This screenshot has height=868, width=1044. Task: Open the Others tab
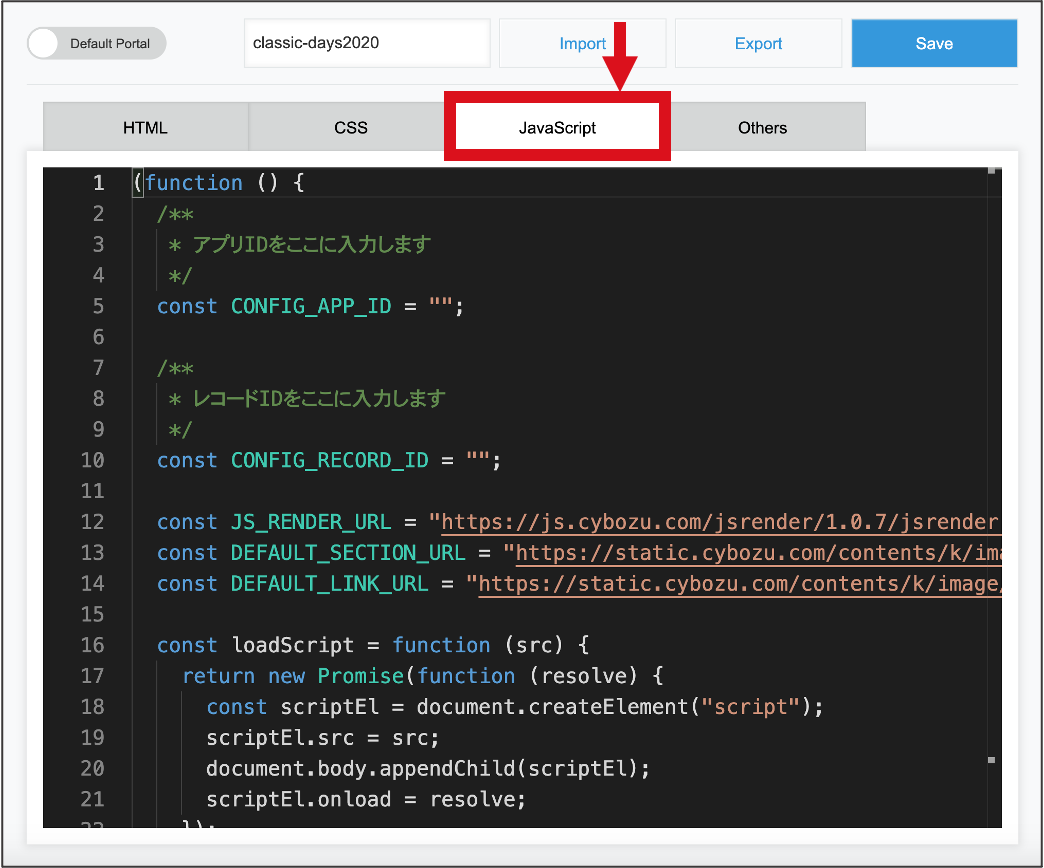(762, 127)
